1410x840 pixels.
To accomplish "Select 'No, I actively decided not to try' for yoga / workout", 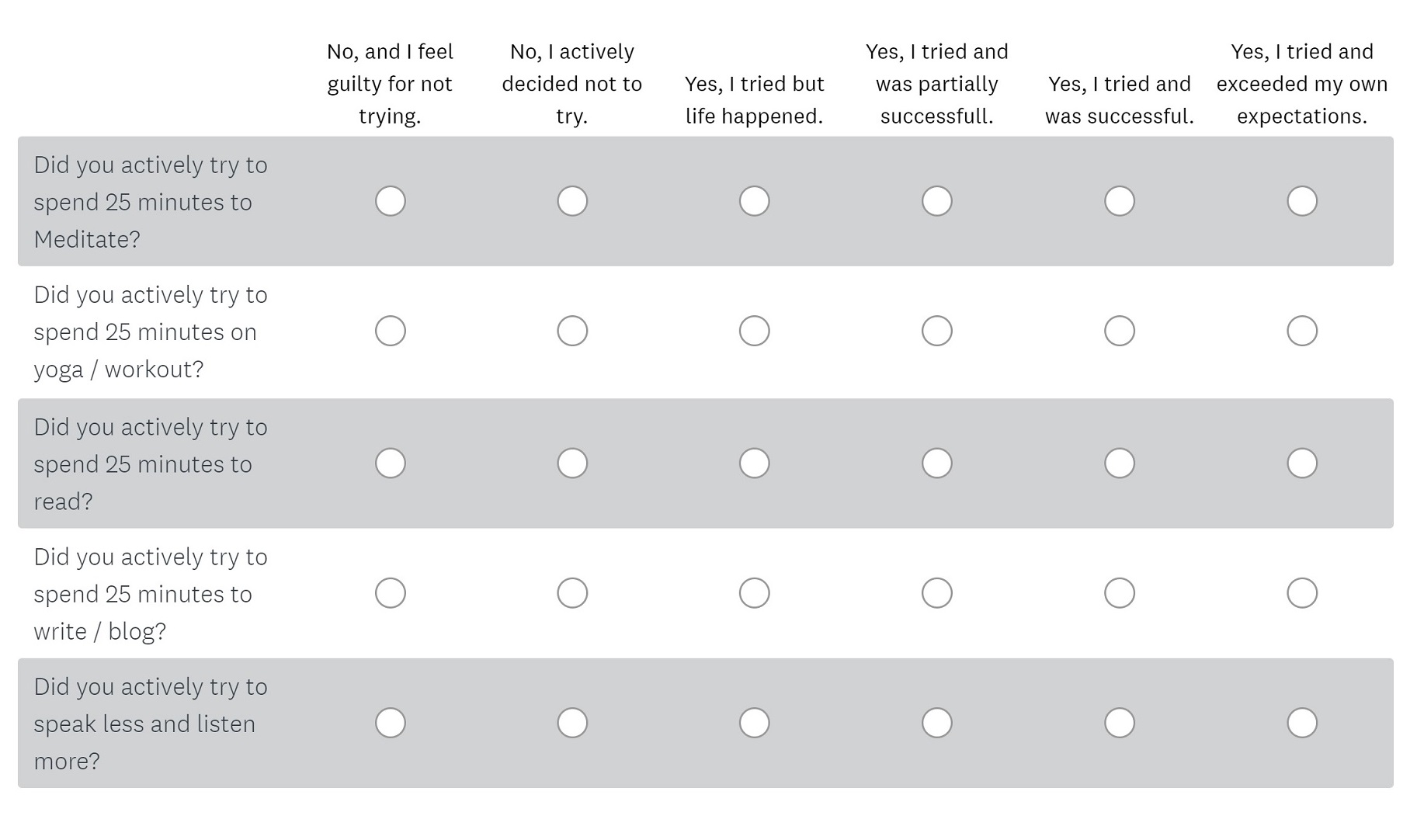I will (572, 331).
